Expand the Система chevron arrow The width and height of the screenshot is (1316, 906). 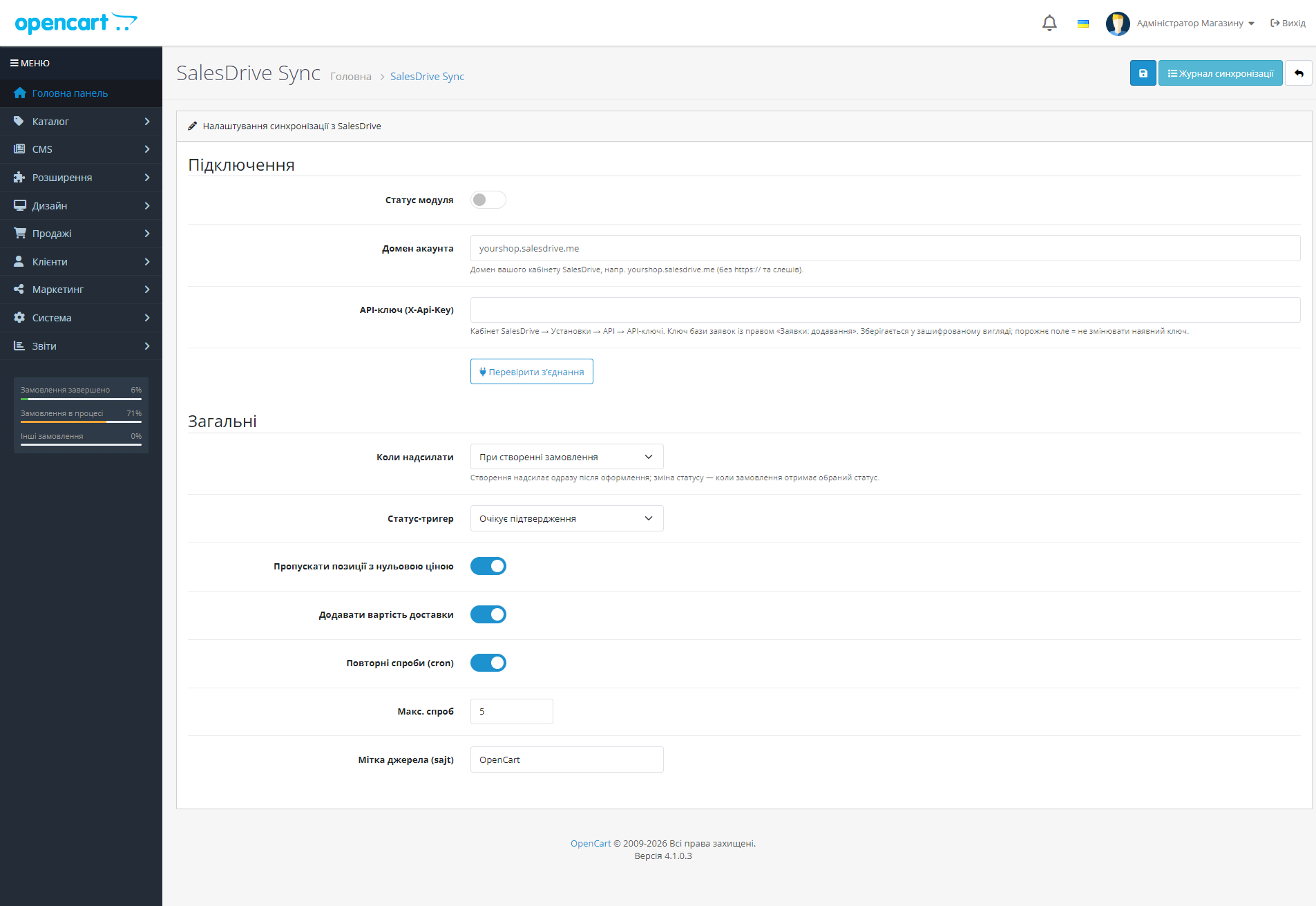147,318
